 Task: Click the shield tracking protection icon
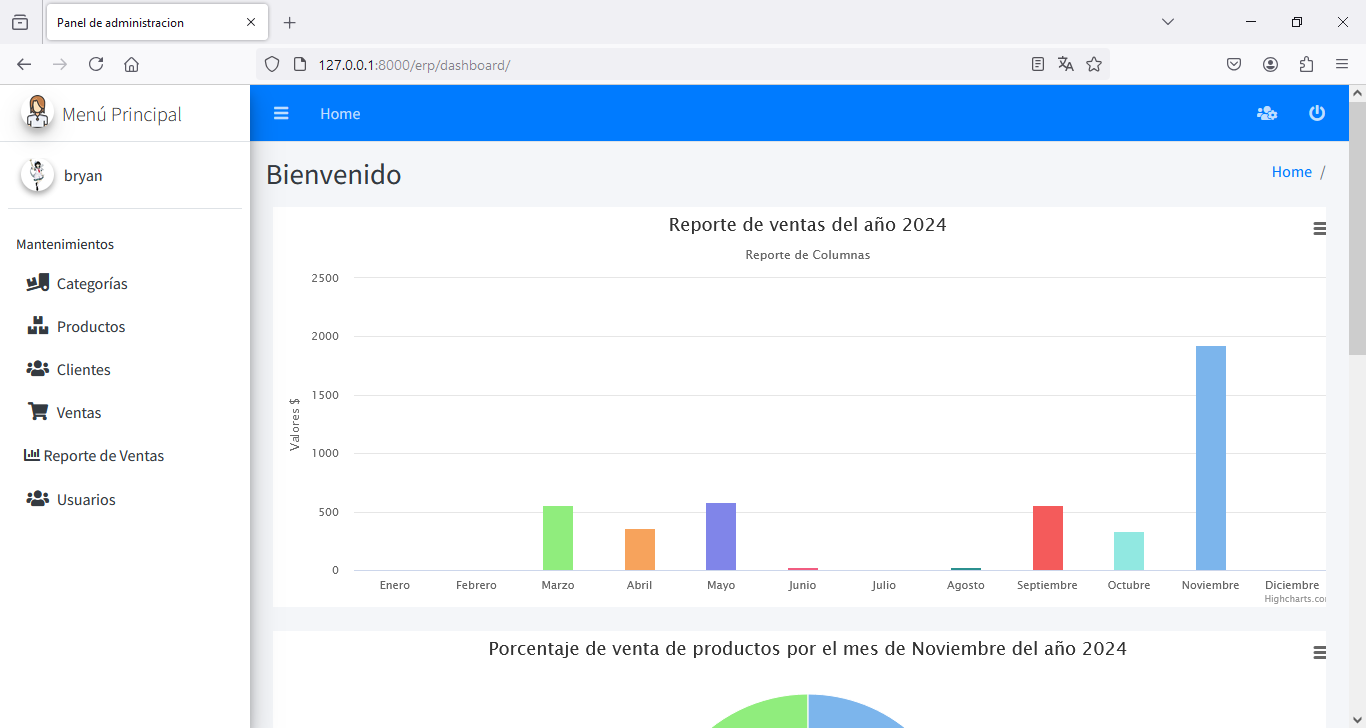pos(271,64)
